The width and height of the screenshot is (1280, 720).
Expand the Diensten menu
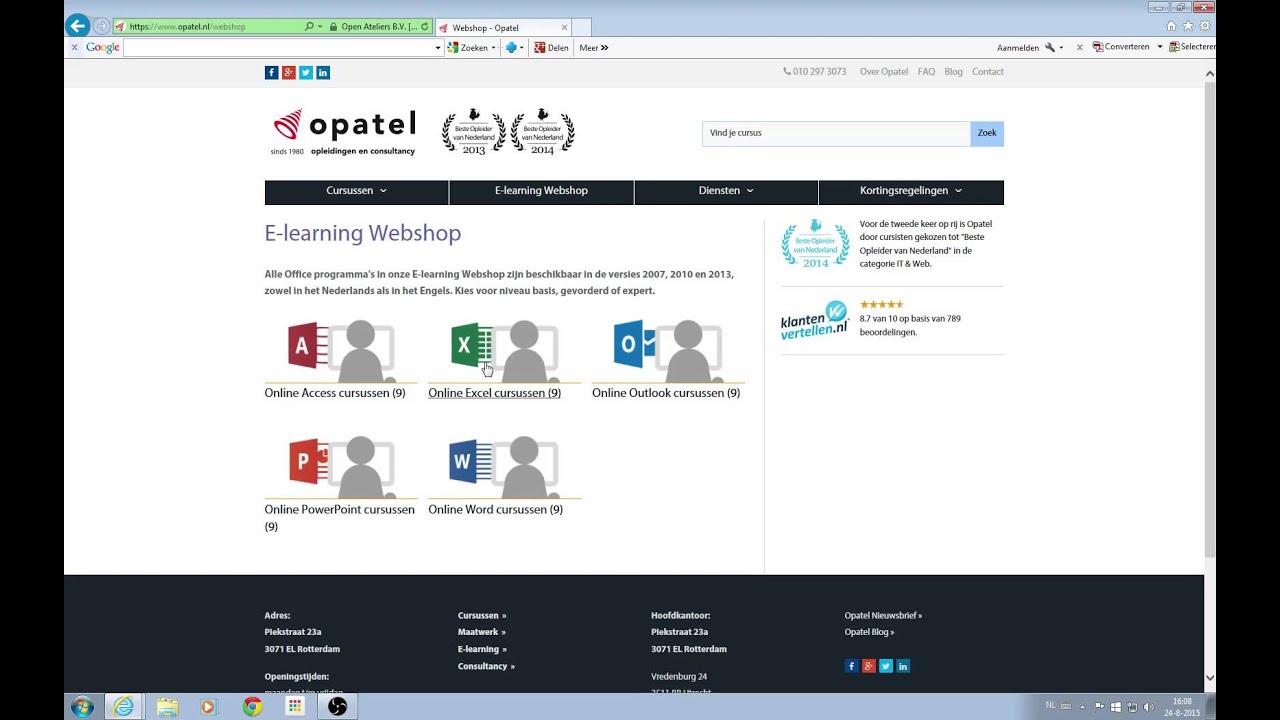(x=726, y=191)
